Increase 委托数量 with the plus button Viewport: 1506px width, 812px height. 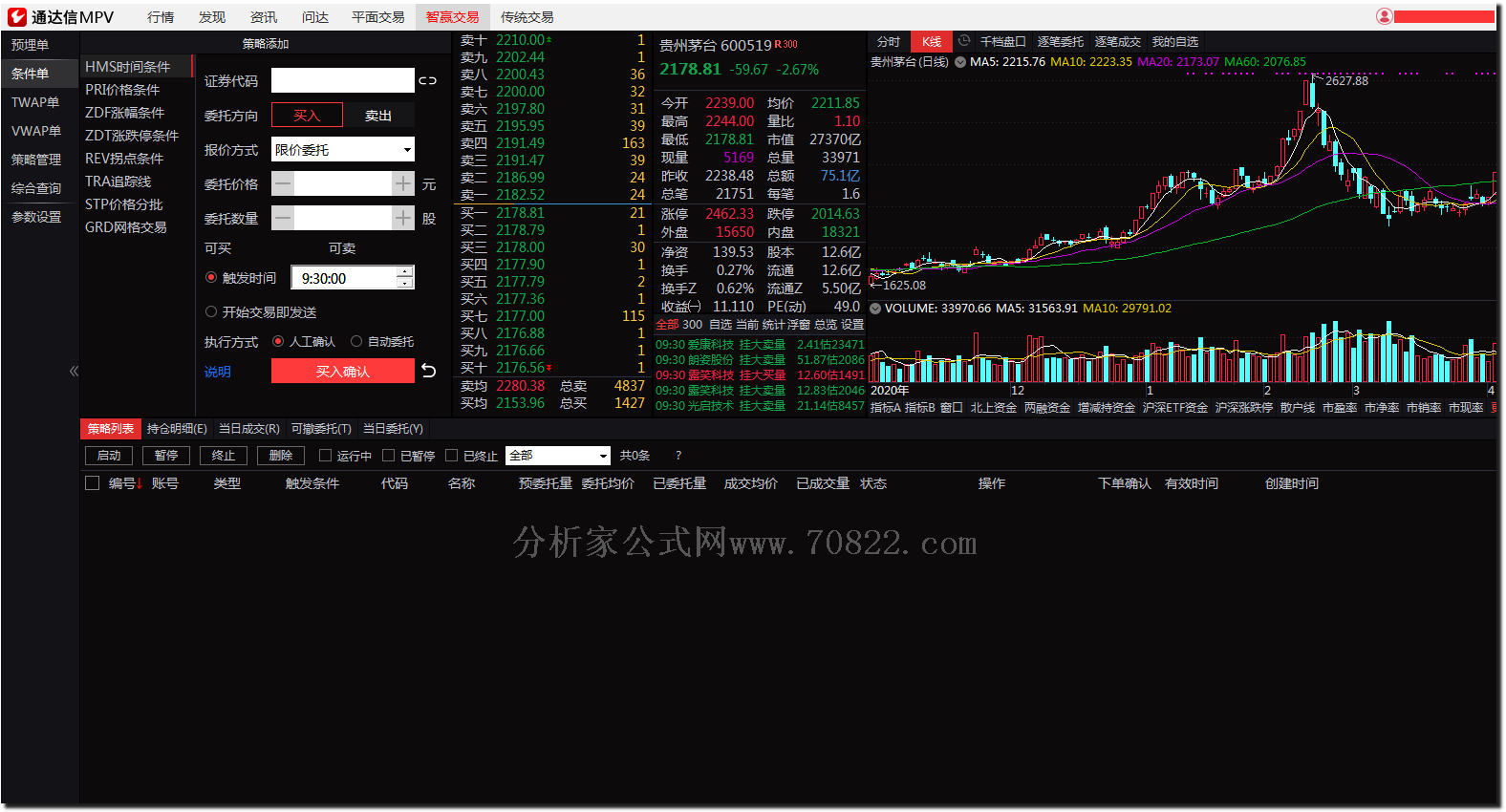pos(403,218)
